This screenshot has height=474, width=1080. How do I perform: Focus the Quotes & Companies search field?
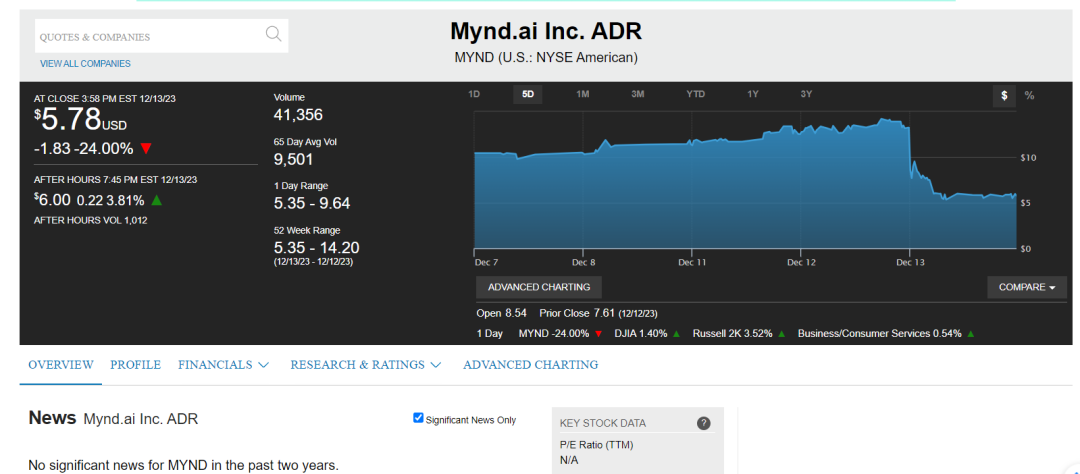click(148, 36)
